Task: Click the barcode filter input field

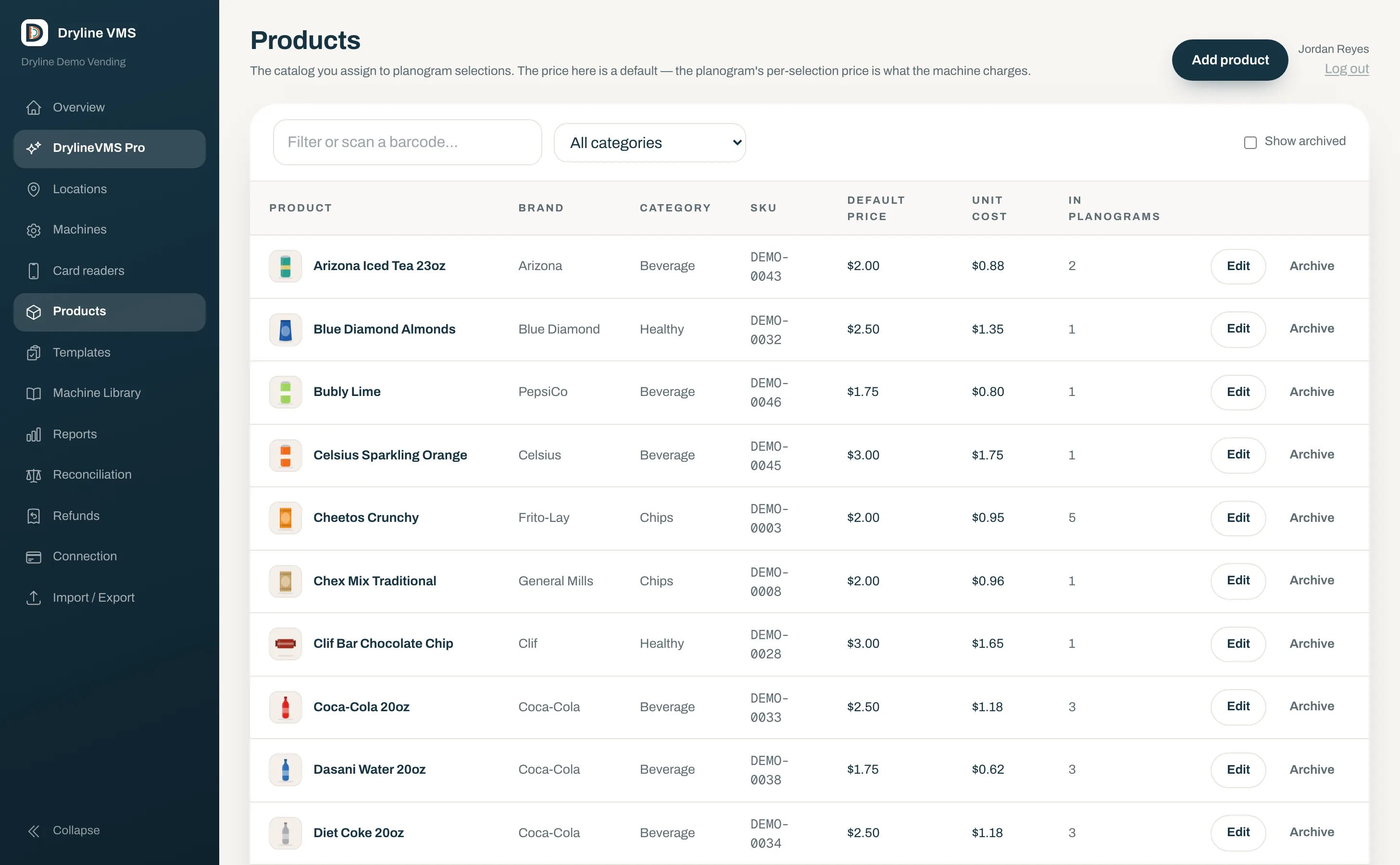Action: pyautogui.click(x=408, y=142)
